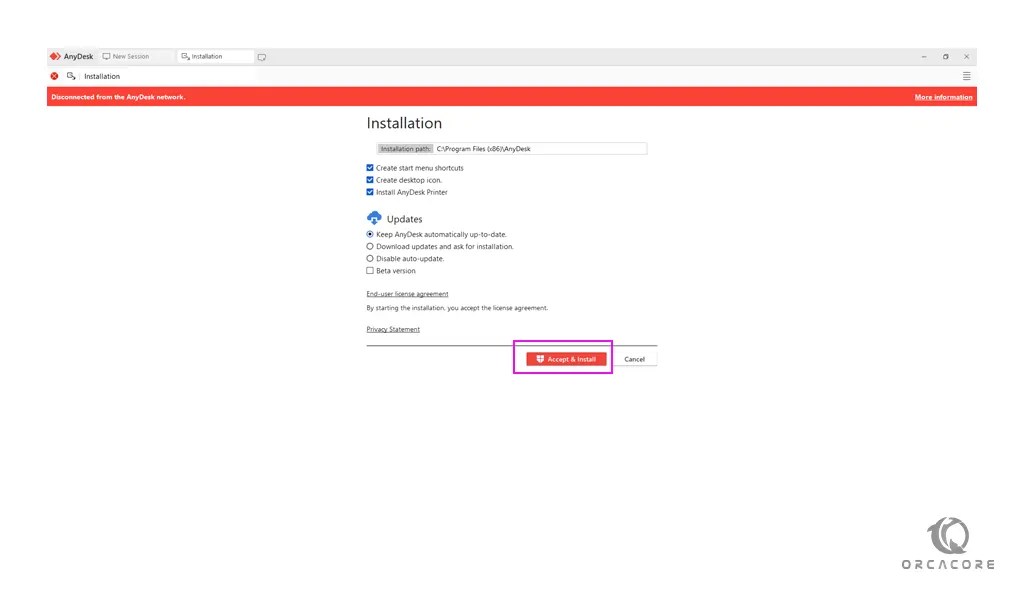Click the AnyDesk logo icon
This screenshot has width=1024, height=600.
[55, 56]
